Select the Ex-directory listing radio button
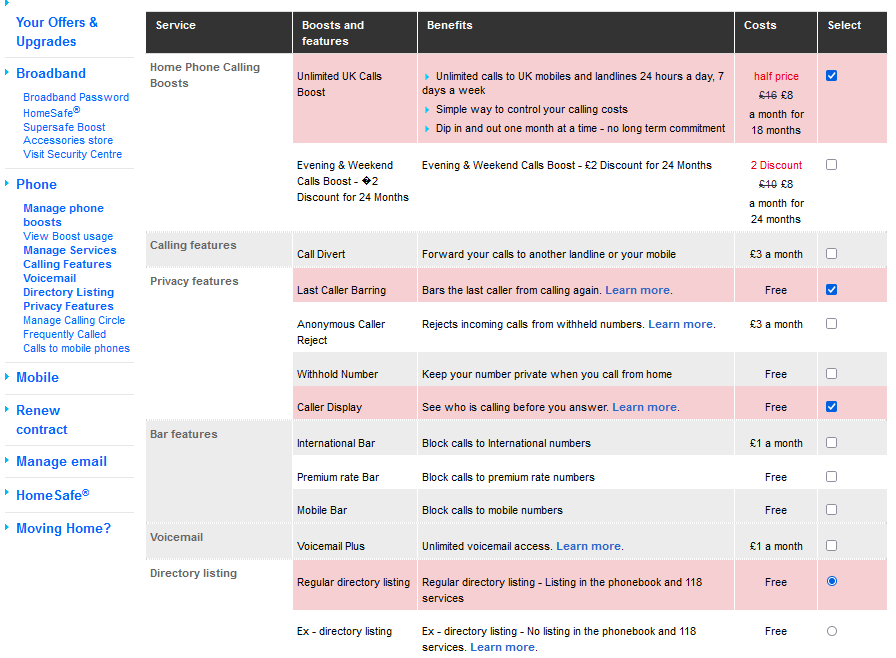 [x=832, y=631]
